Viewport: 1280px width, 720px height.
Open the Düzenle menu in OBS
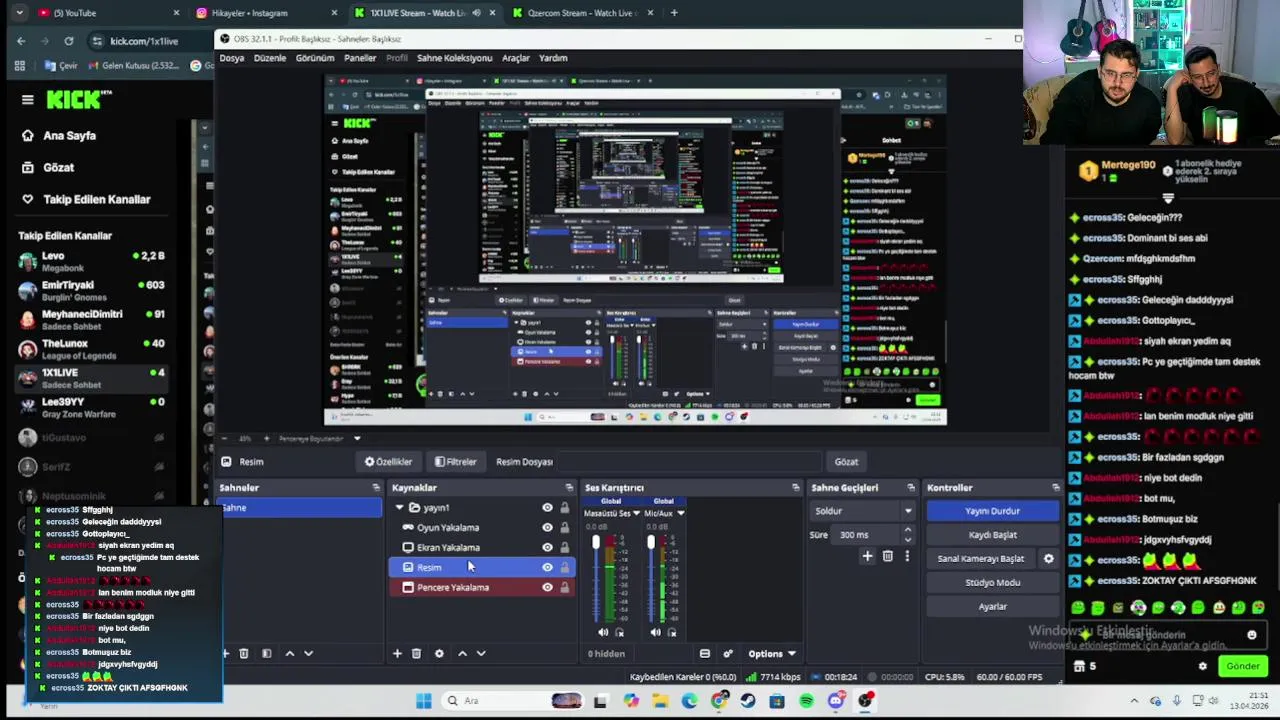[x=270, y=58]
